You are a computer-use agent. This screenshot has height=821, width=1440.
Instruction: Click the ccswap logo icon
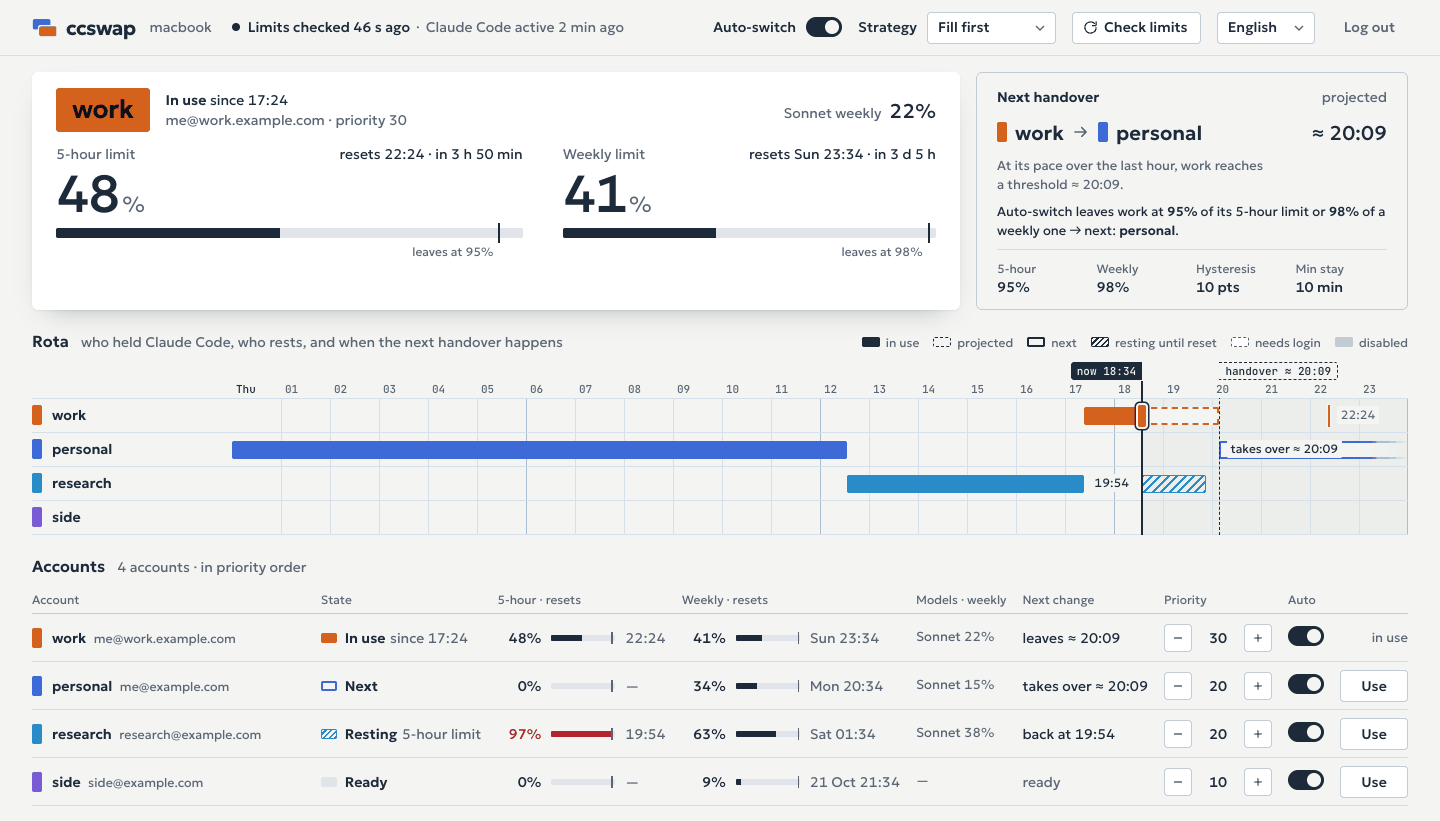[44, 27]
